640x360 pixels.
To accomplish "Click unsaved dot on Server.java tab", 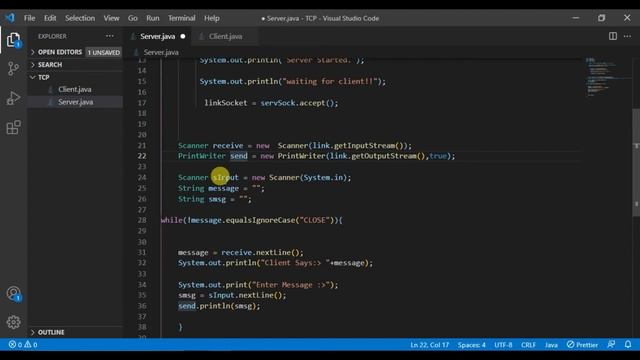I will (x=183, y=36).
